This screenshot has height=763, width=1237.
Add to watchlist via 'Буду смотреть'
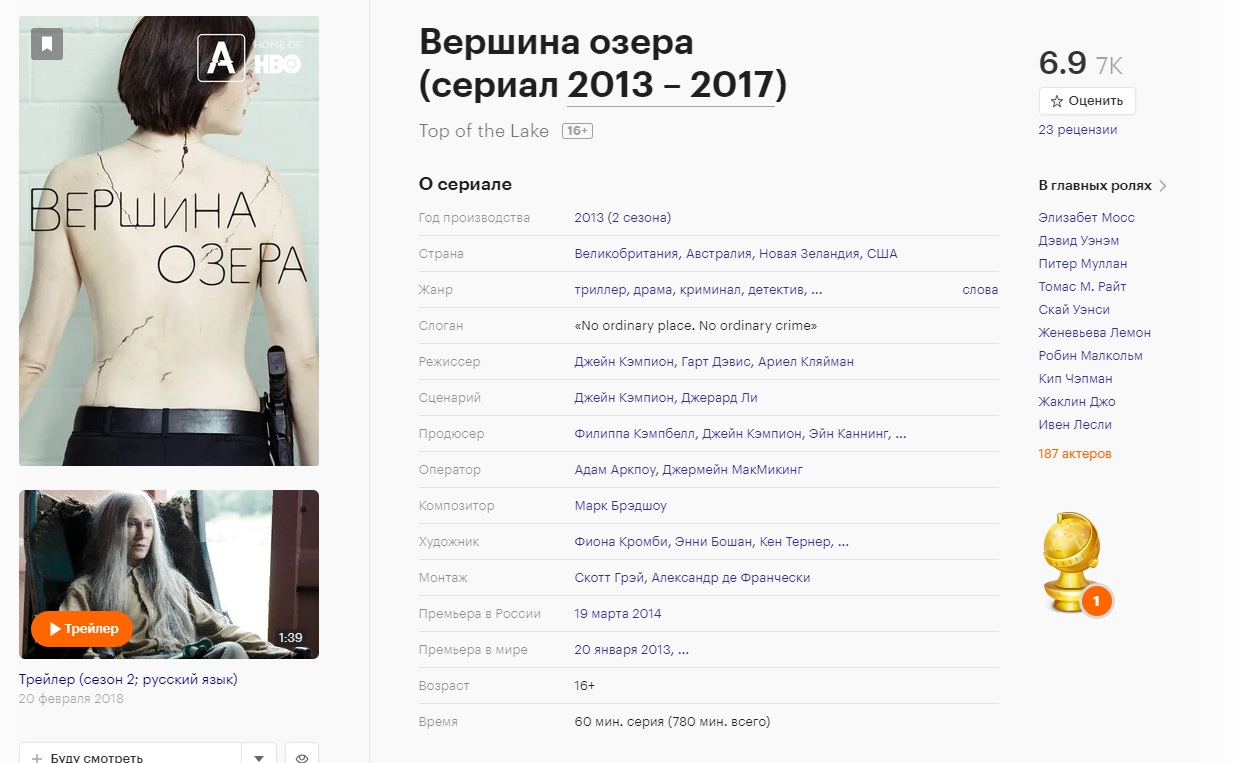130,757
